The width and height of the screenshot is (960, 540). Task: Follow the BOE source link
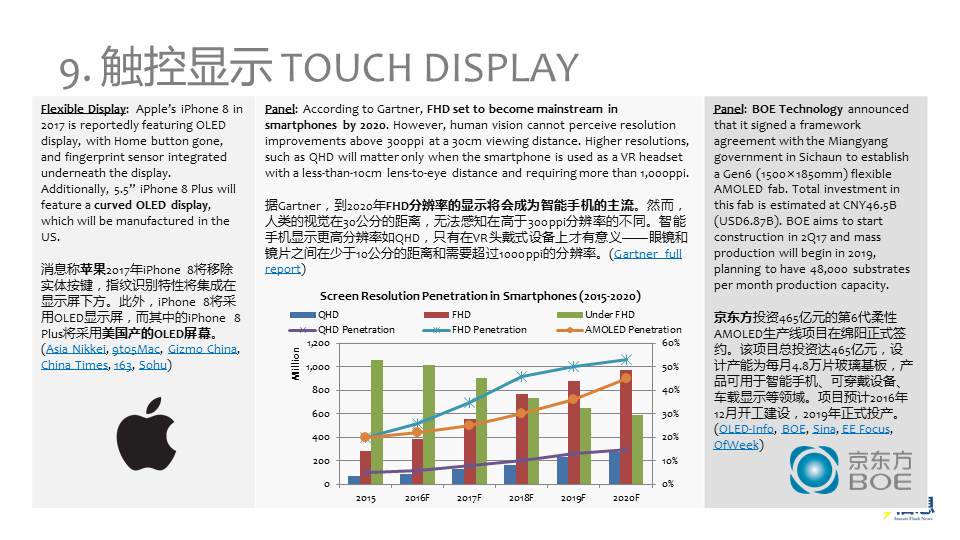(x=793, y=429)
